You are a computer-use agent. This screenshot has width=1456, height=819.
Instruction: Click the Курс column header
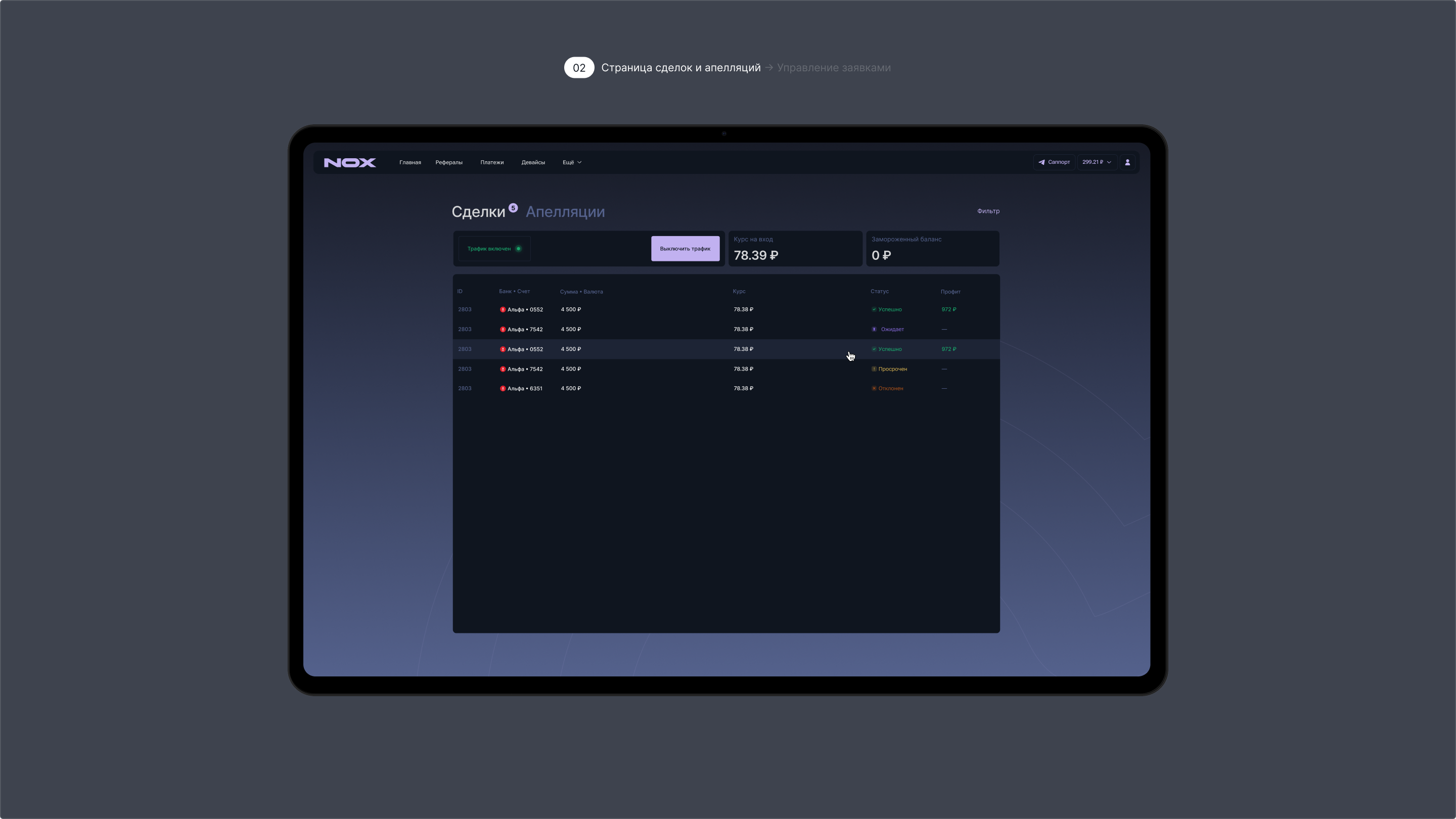pyautogui.click(x=739, y=292)
